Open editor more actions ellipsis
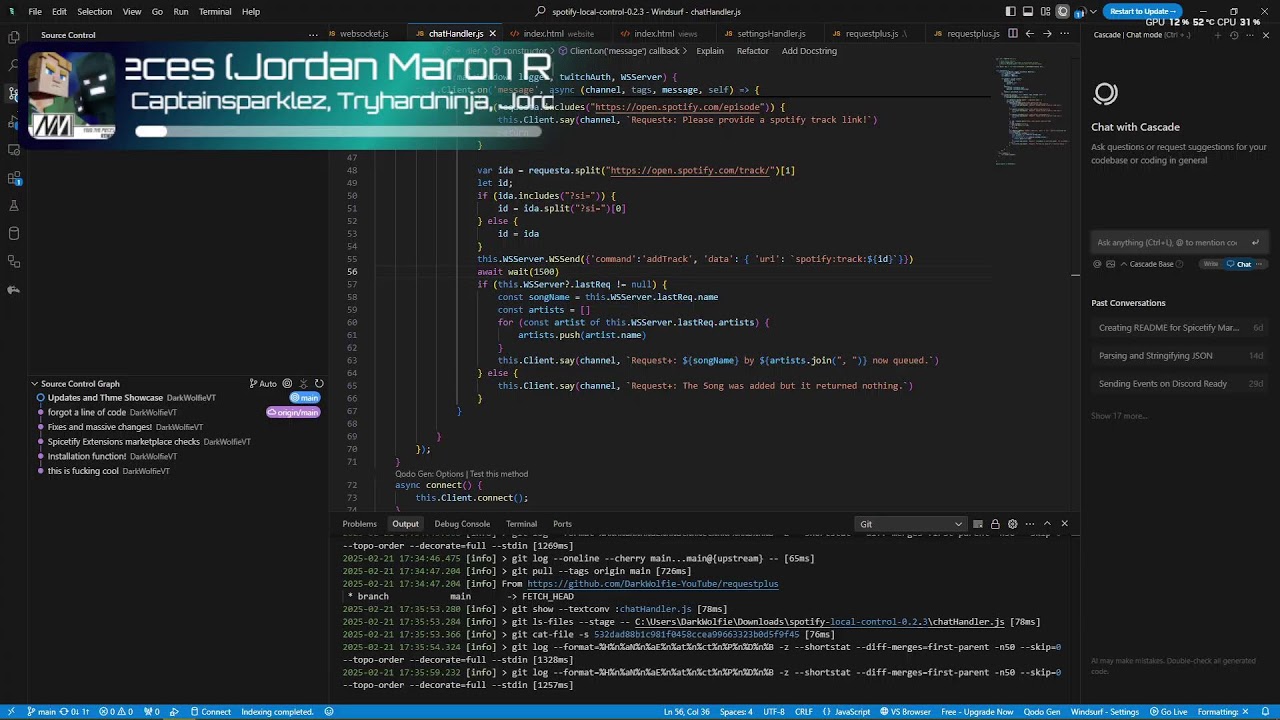This screenshot has height=720, width=1280. (1063, 34)
